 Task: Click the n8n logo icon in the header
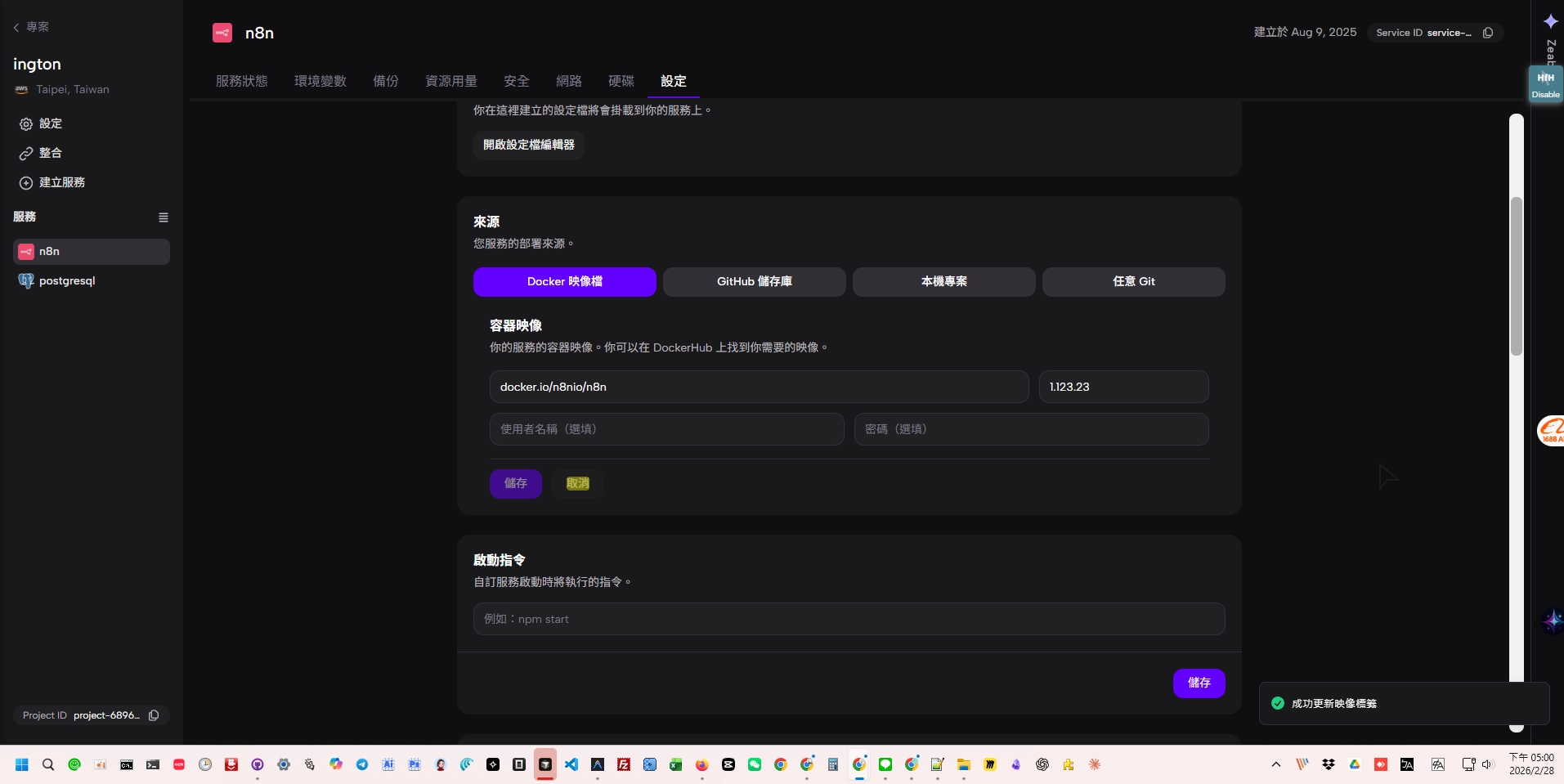point(222,33)
